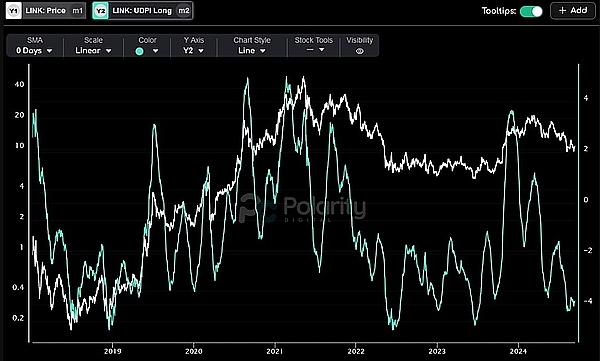Toggle the Visibility eye icon
This screenshot has width=600, height=361.
click(359, 51)
